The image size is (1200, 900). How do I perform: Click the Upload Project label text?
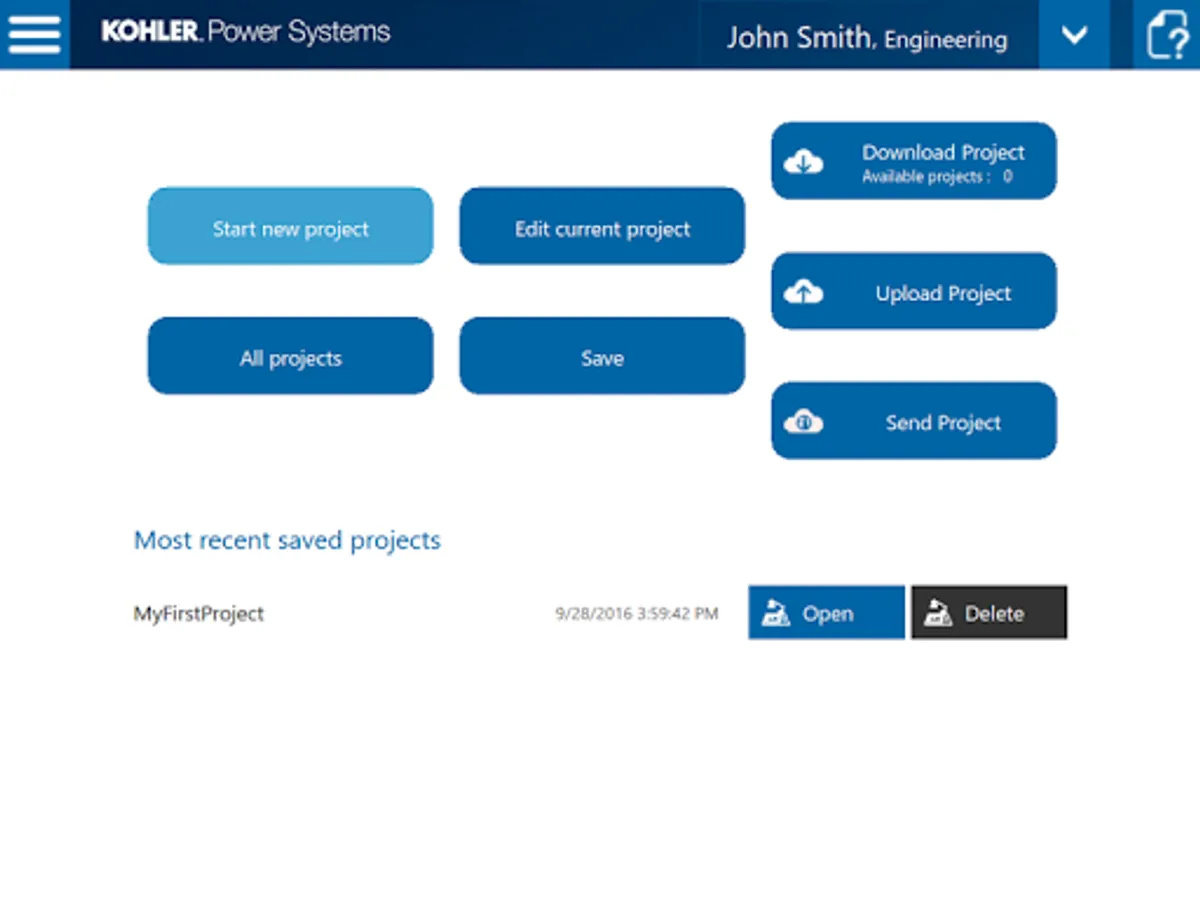(x=943, y=293)
